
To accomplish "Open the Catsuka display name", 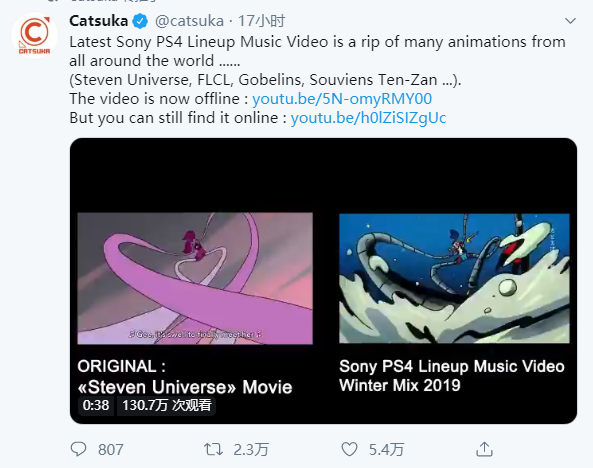I will point(99,21).
